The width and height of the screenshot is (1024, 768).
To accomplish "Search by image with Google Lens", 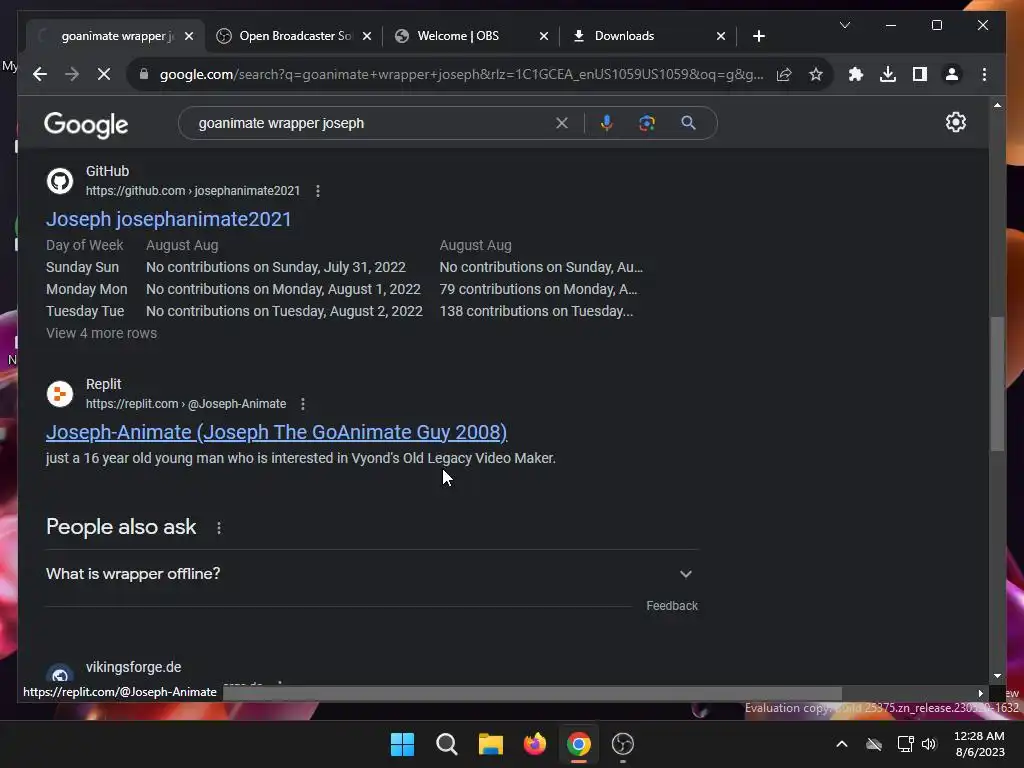I will coord(647,123).
